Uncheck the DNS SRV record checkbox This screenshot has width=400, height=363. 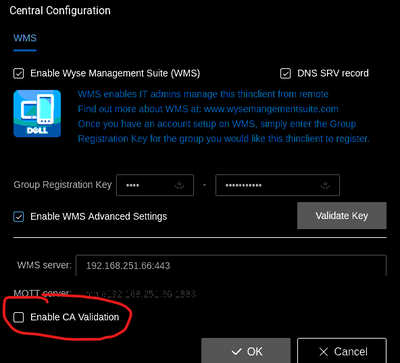285,73
